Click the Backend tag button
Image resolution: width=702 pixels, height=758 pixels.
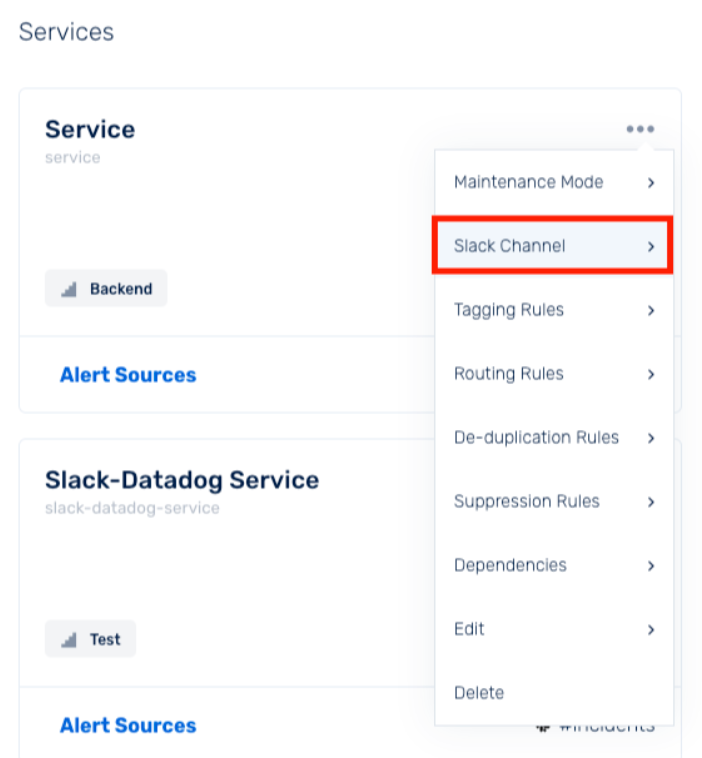pyautogui.click(x=106, y=289)
